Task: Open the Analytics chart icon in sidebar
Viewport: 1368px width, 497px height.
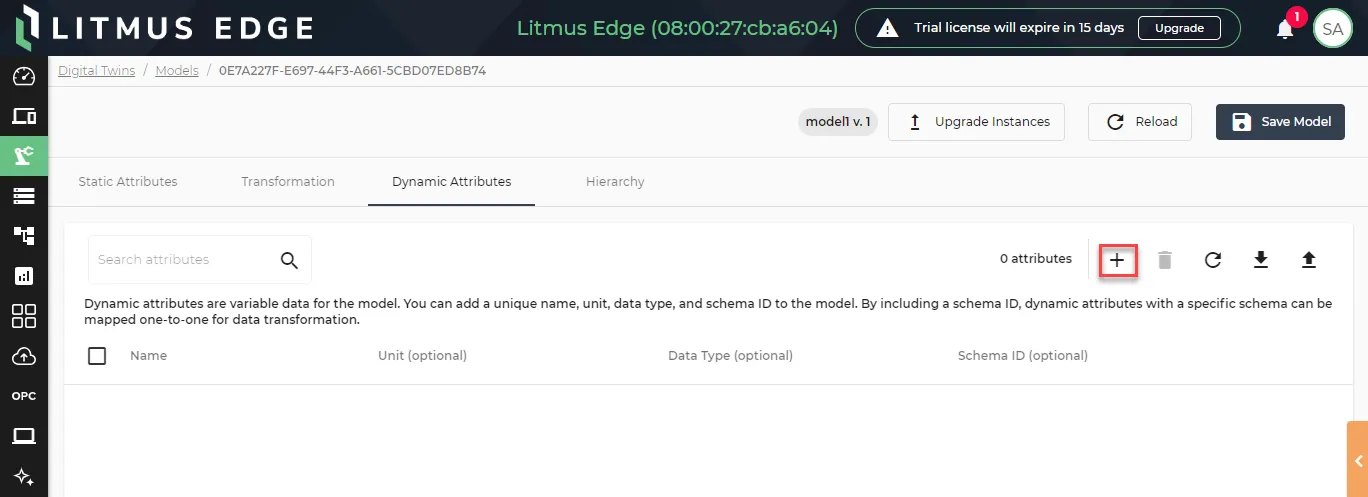Action: point(24,275)
